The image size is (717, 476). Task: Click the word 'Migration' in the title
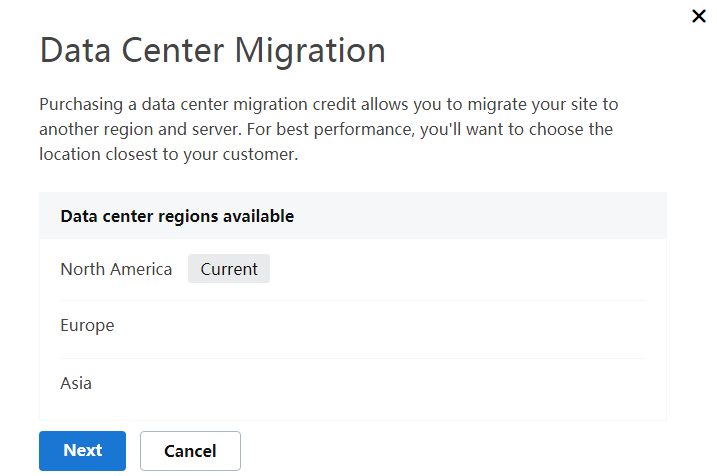pyautogui.click(x=311, y=51)
